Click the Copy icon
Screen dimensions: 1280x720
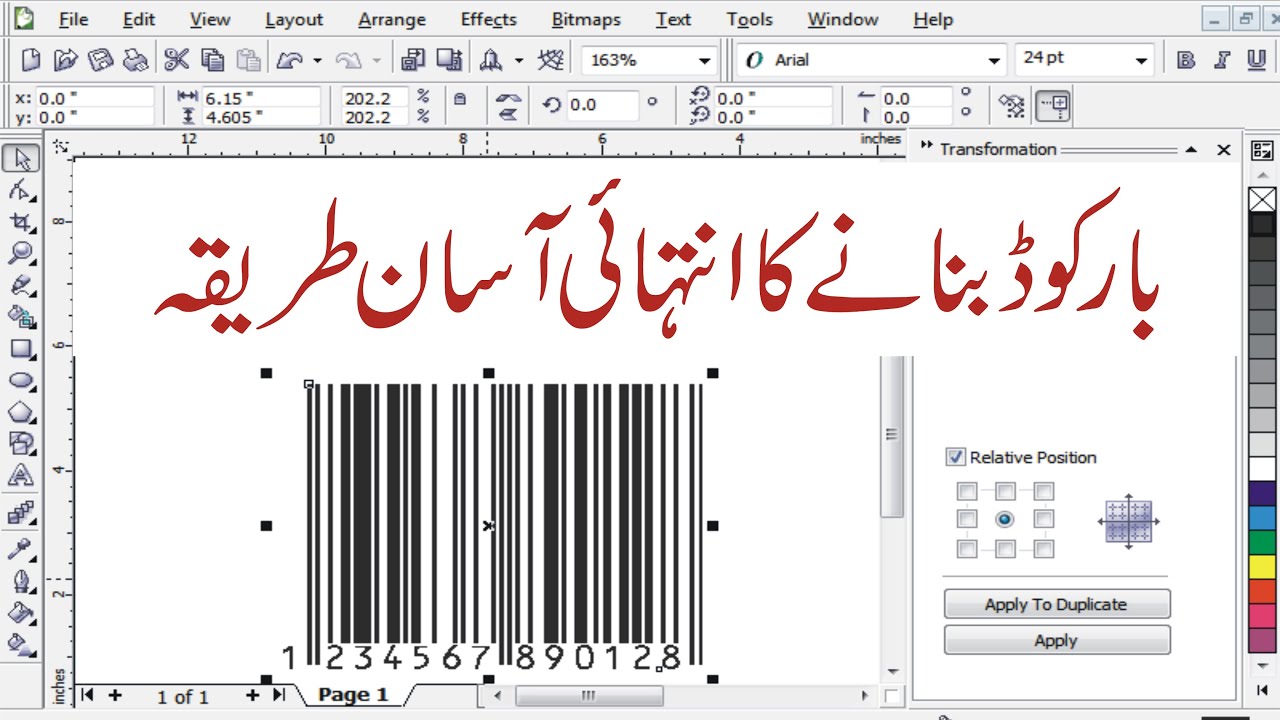click(212, 61)
